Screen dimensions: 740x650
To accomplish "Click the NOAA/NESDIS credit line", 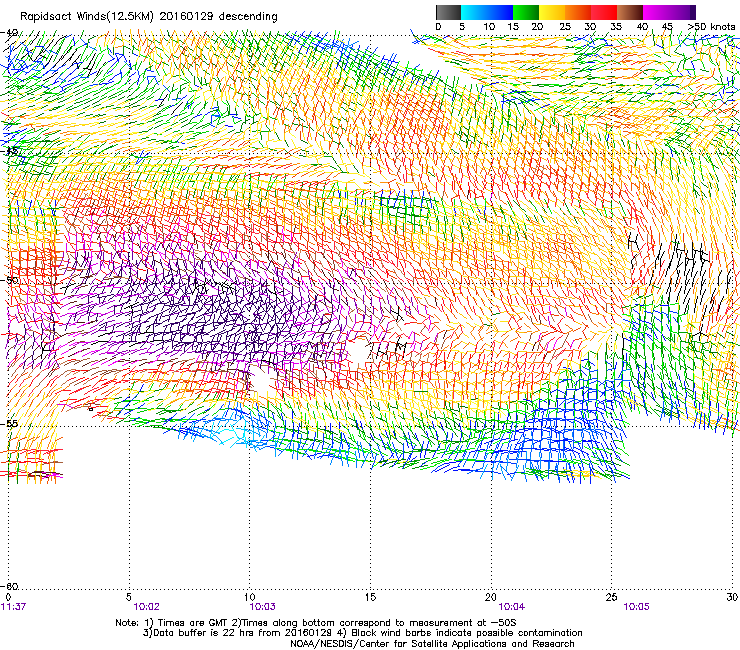I will pyautogui.click(x=432, y=644).
